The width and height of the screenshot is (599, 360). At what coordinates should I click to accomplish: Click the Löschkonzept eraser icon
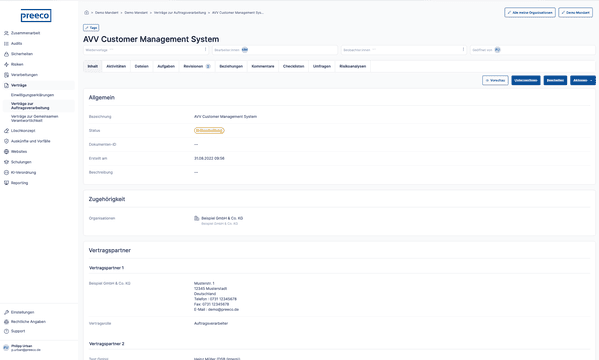click(x=6, y=131)
